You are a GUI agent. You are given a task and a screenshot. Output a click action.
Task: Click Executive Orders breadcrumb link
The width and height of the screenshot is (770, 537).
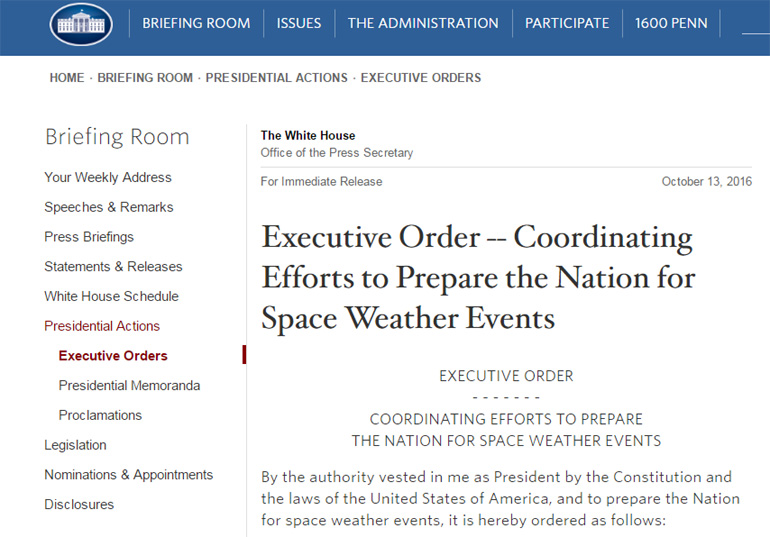pyautogui.click(x=420, y=78)
